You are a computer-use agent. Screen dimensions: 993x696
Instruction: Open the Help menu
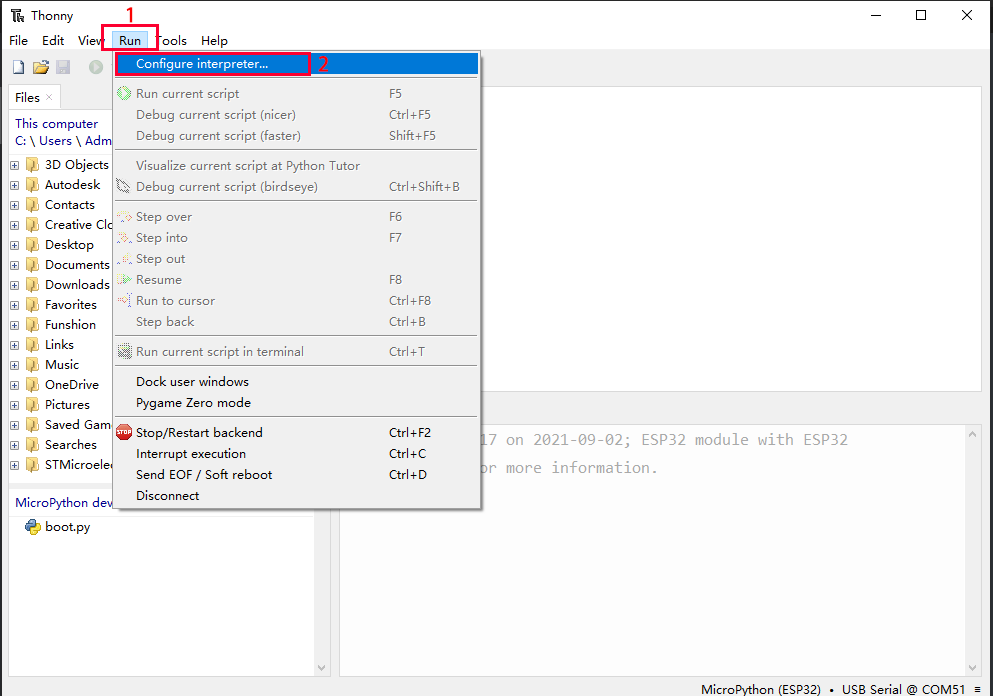point(214,41)
